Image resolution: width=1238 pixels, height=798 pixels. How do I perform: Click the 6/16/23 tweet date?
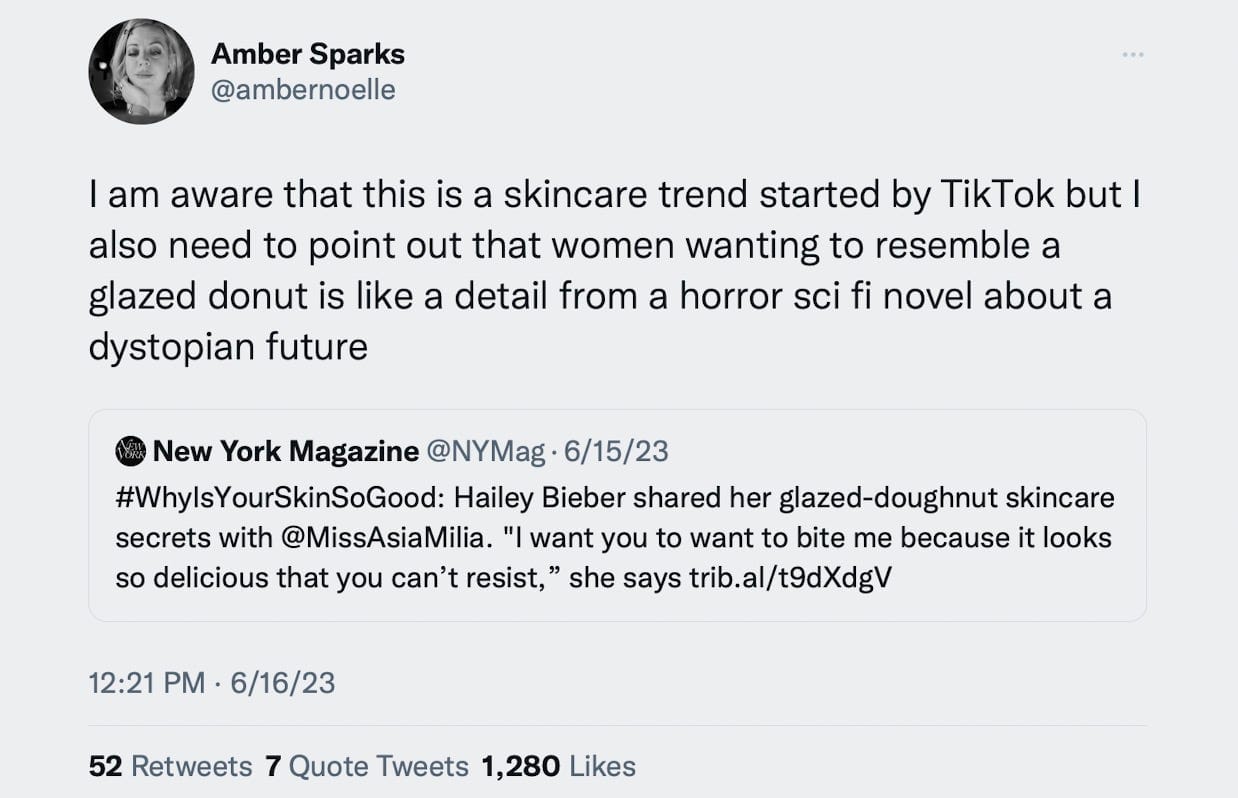tap(283, 683)
